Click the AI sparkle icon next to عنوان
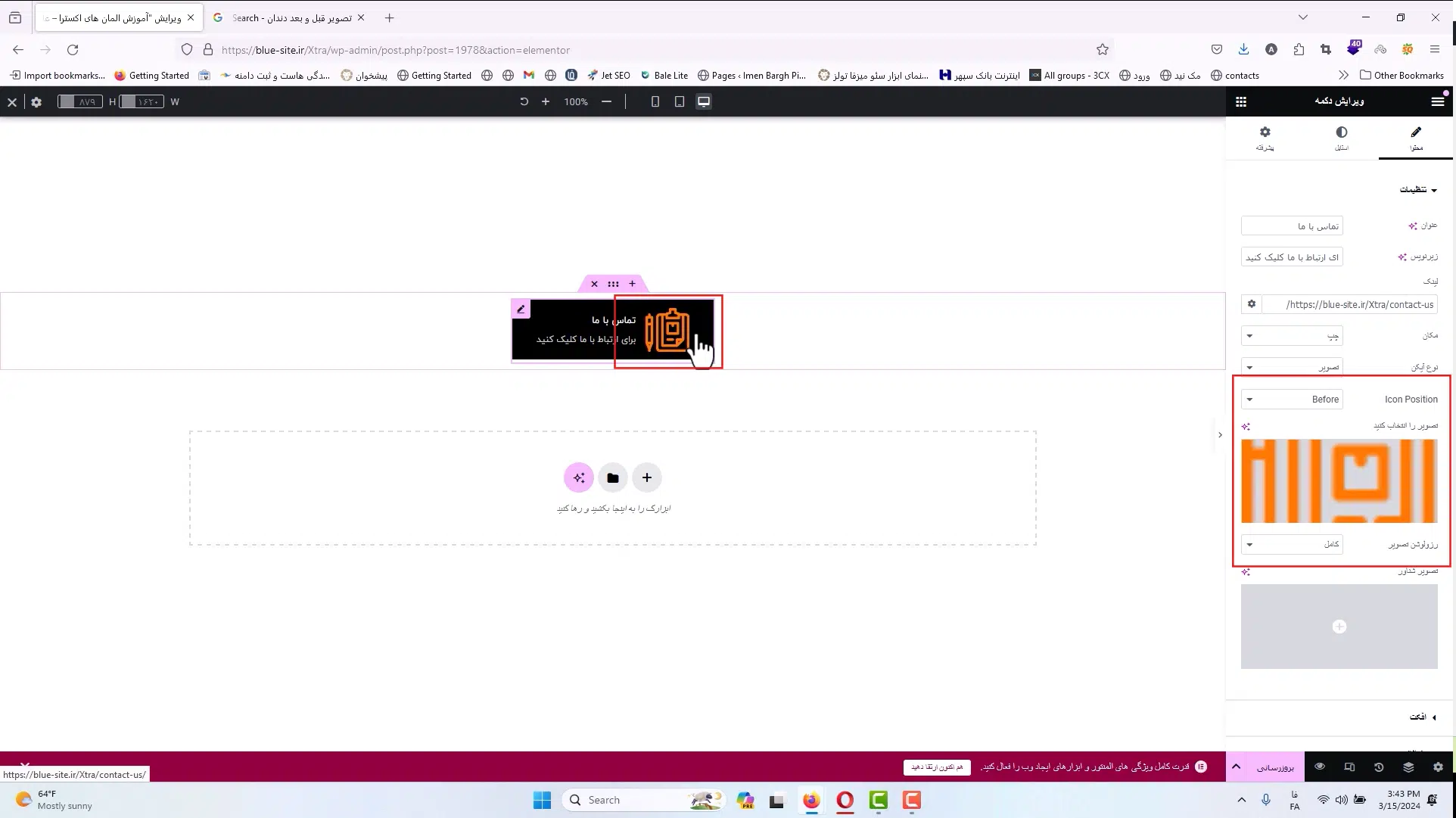This screenshot has height=818, width=1456. click(1412, 226)
